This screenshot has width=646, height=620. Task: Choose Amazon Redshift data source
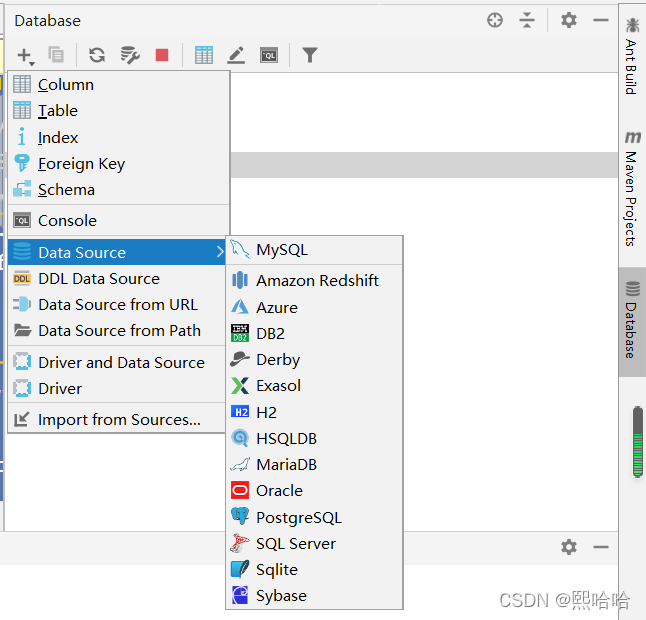[x=314, y=281]
